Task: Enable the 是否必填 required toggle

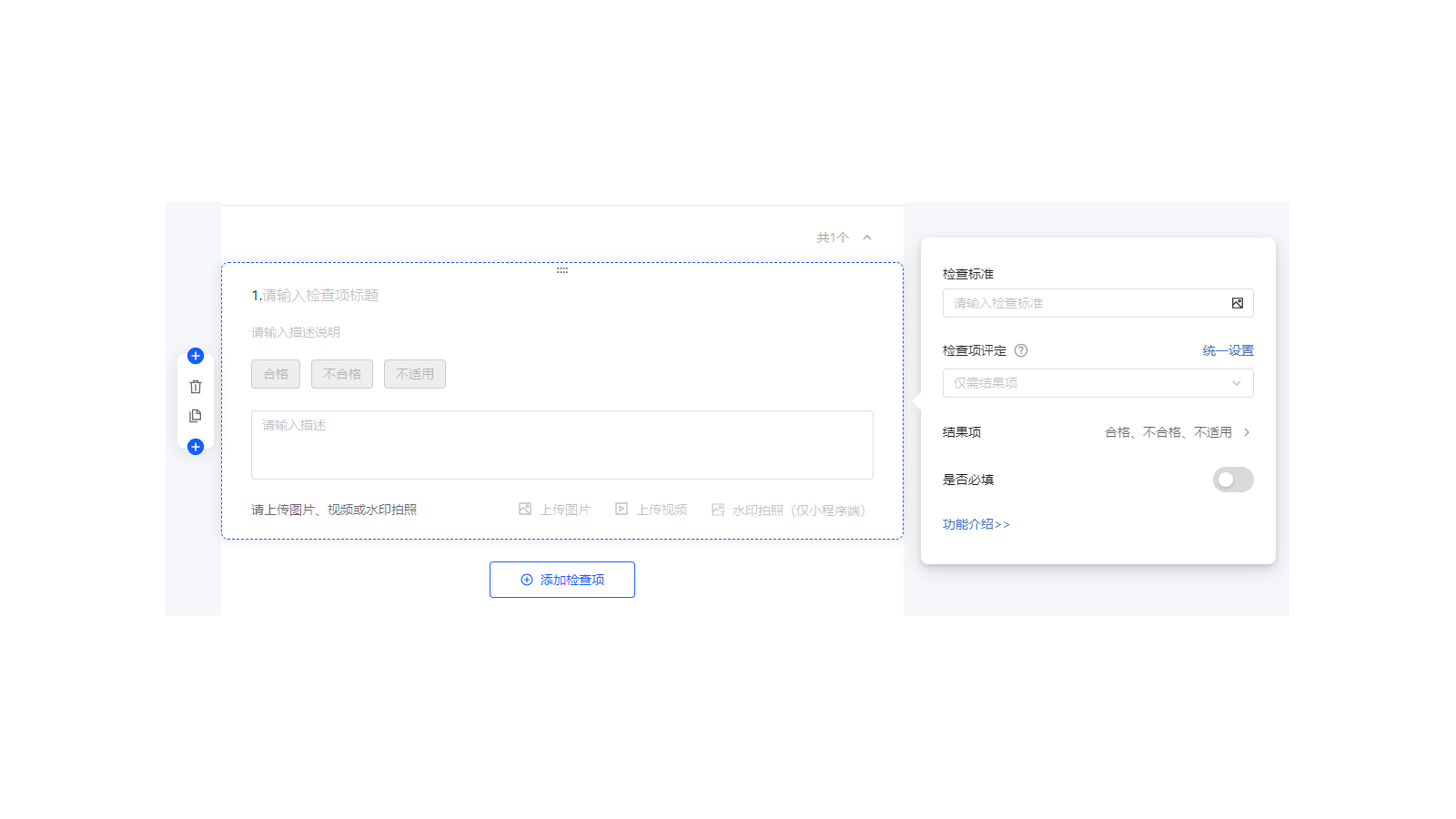Action: (x=1233, y=480)
